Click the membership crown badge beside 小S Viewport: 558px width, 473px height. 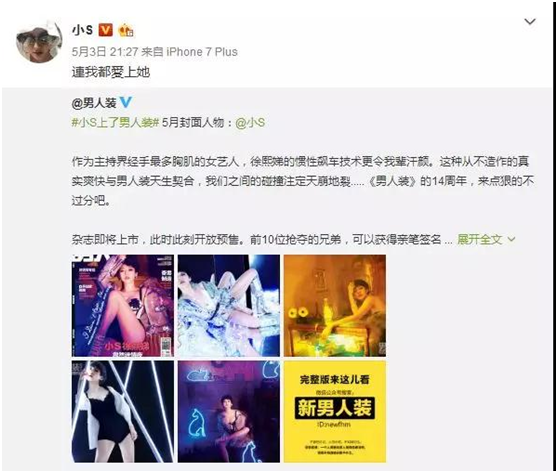pyautogui.click(x=126, y=30)
